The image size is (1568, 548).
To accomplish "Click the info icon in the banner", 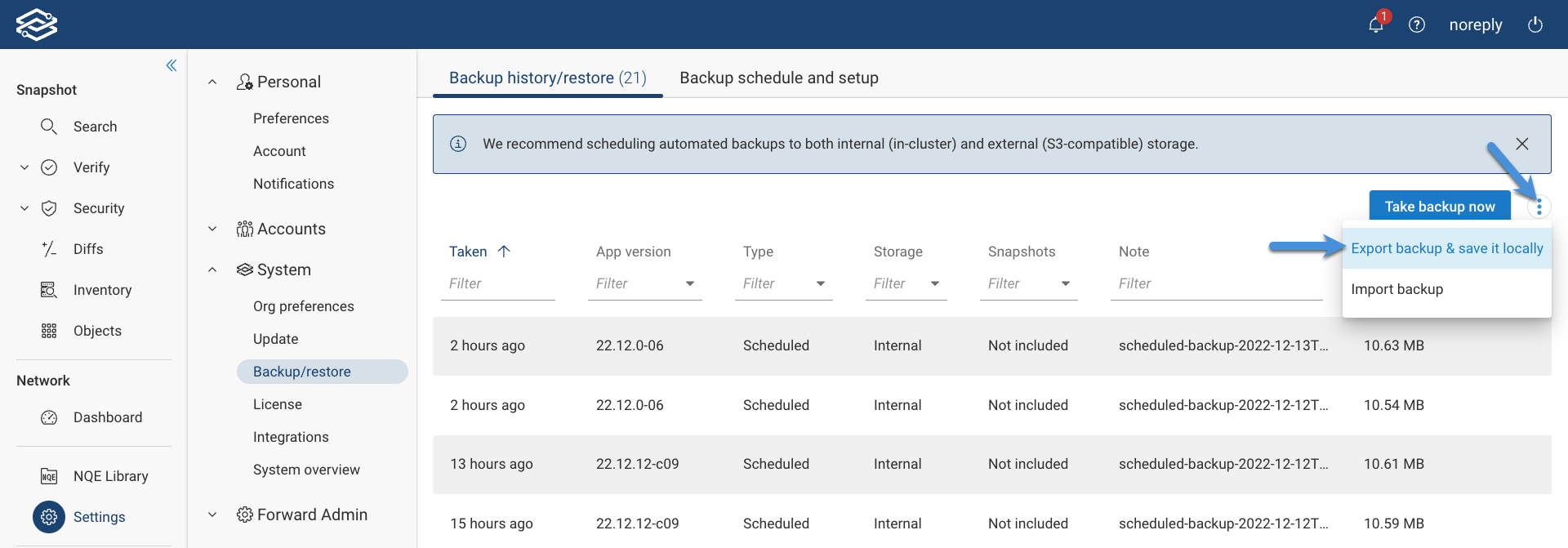I will tap(458, 144).
